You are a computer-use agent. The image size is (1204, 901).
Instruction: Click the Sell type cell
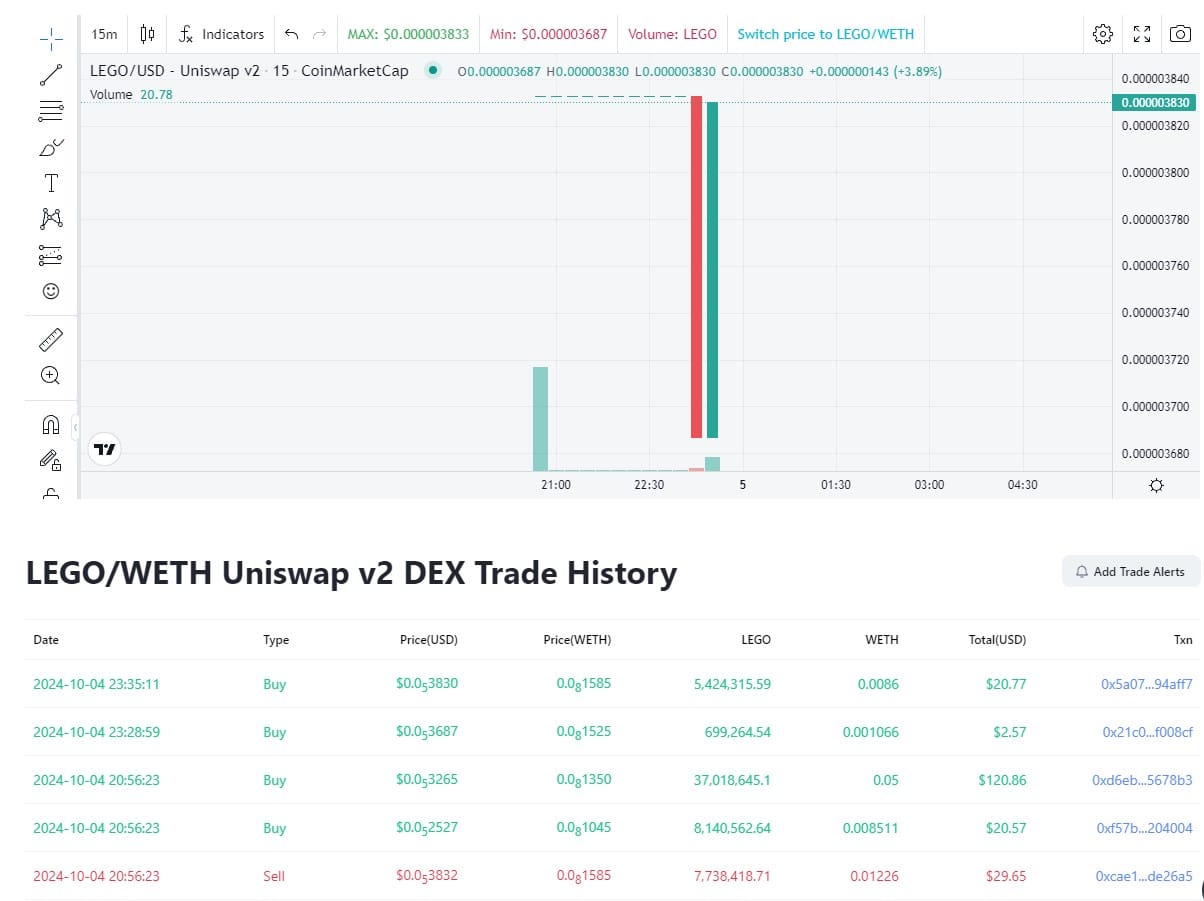[274, 877]
